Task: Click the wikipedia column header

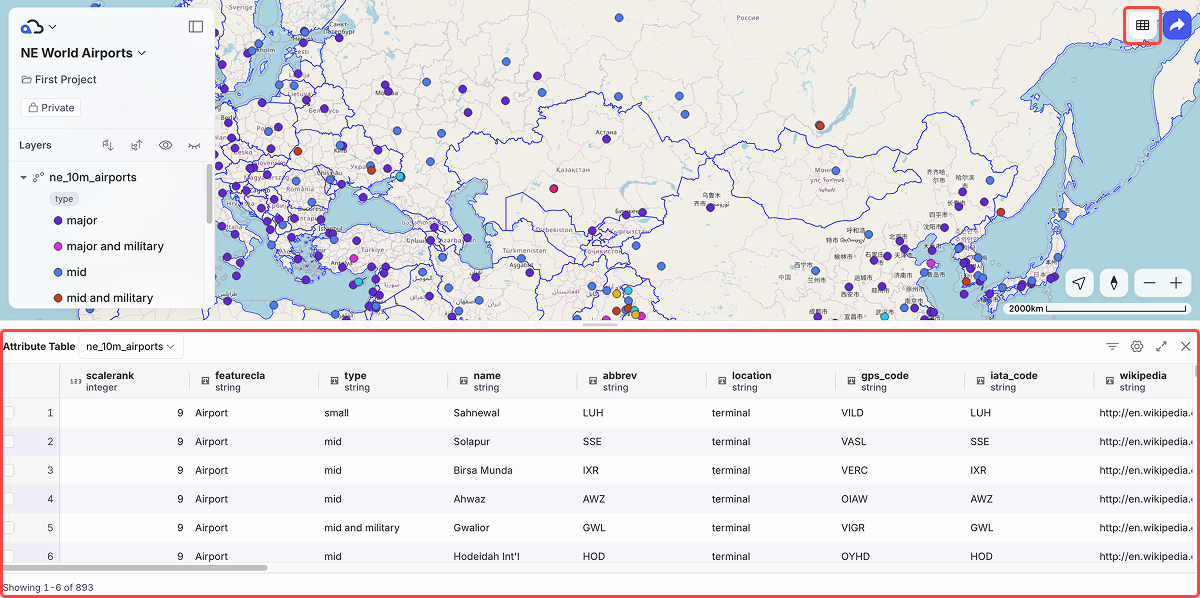Action: 1143,381
